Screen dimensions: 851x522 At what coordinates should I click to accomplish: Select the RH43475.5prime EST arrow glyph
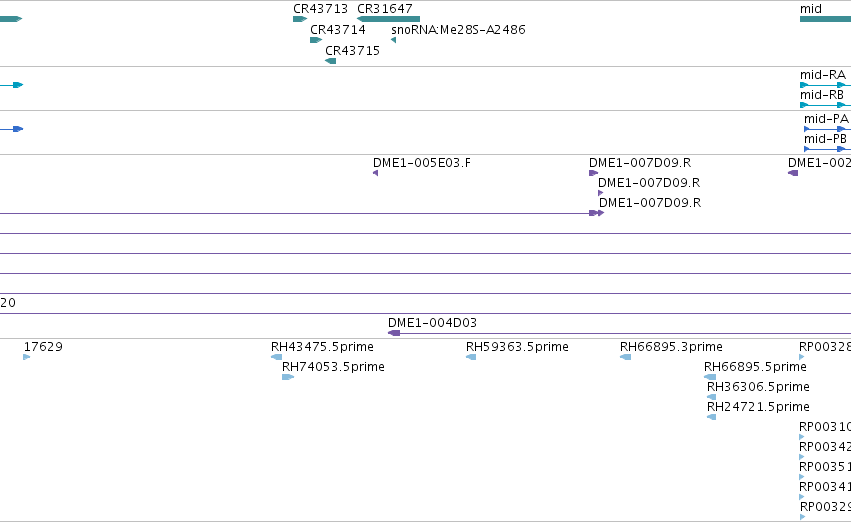pyautogui.click(x=276, y=357)
